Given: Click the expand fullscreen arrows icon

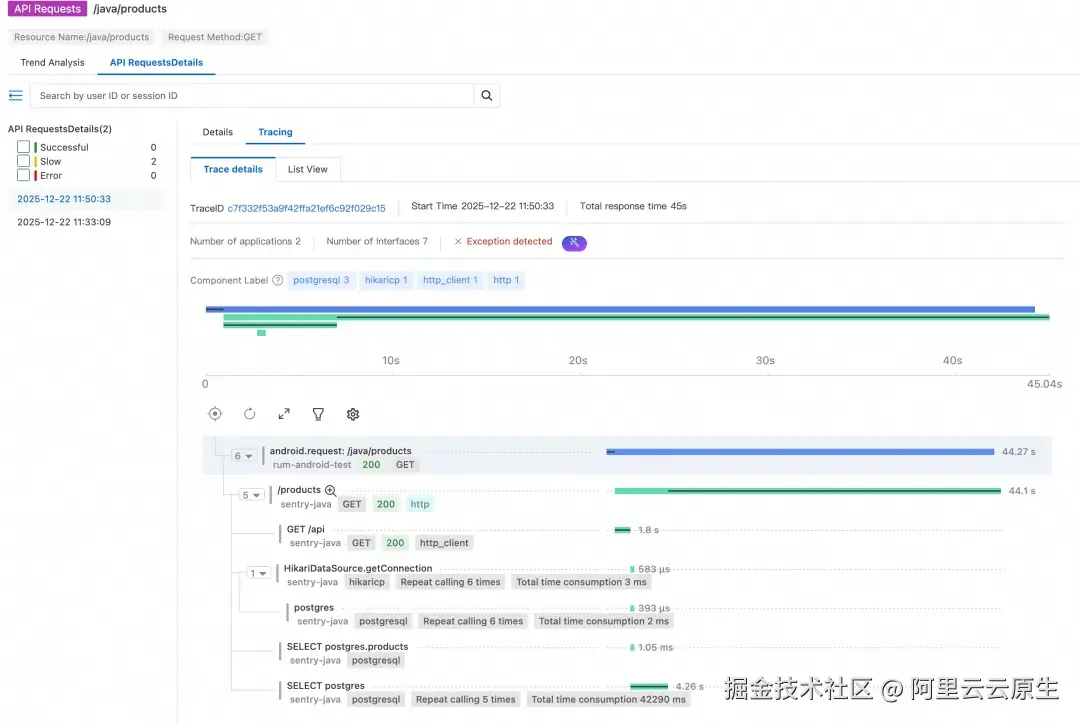Looking at the screenshot, I should coord(284,414).
